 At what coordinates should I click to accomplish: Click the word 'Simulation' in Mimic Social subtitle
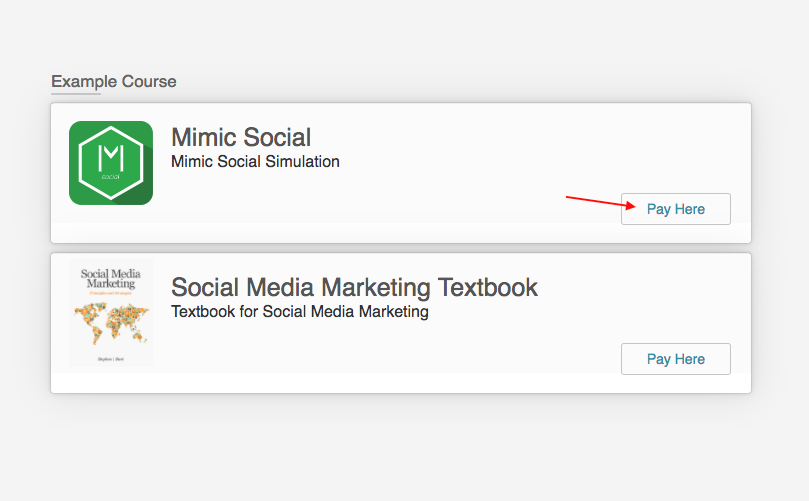click(x=304, y=161)
